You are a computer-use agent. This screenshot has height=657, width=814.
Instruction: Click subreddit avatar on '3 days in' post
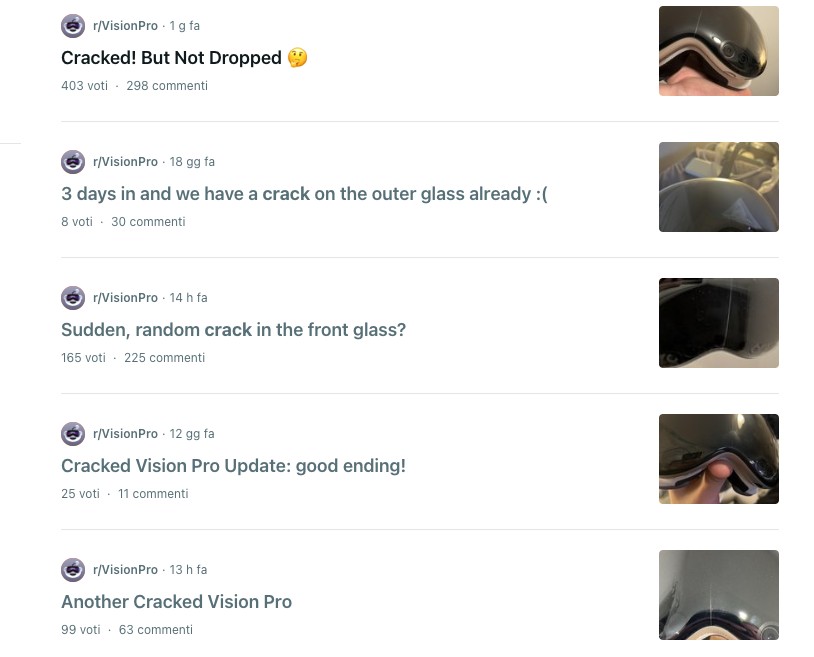(73, 162)
